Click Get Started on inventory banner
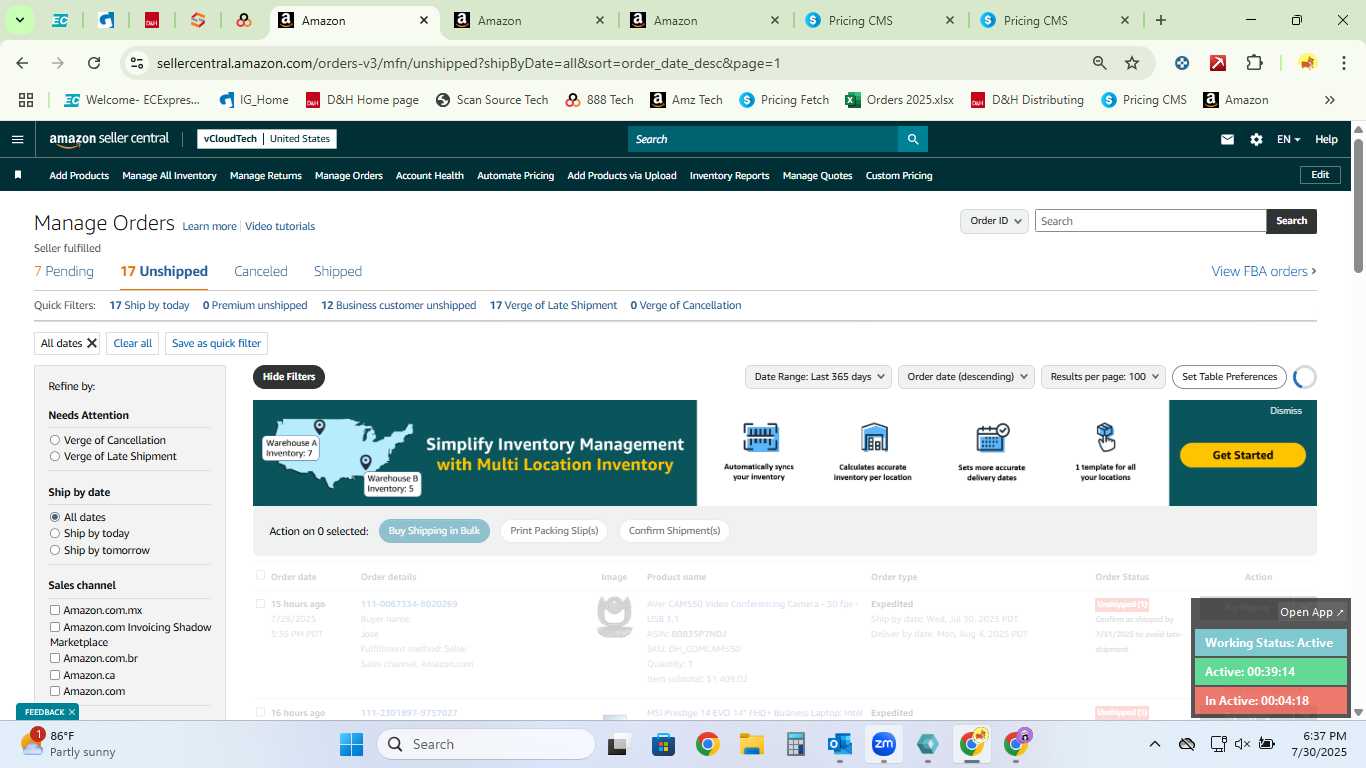The height and width of the screenshot is (768, 1366). point(1243,455)
